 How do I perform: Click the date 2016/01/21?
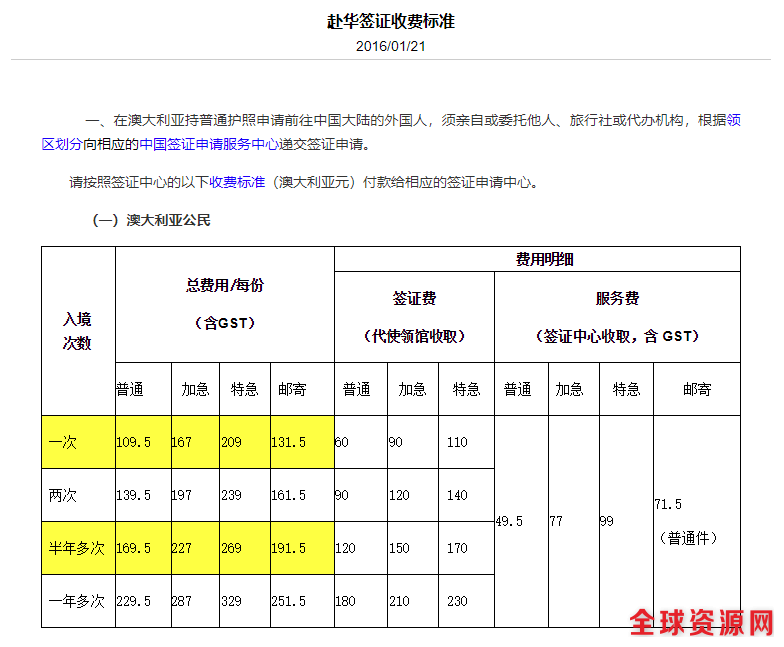[391, 46]
